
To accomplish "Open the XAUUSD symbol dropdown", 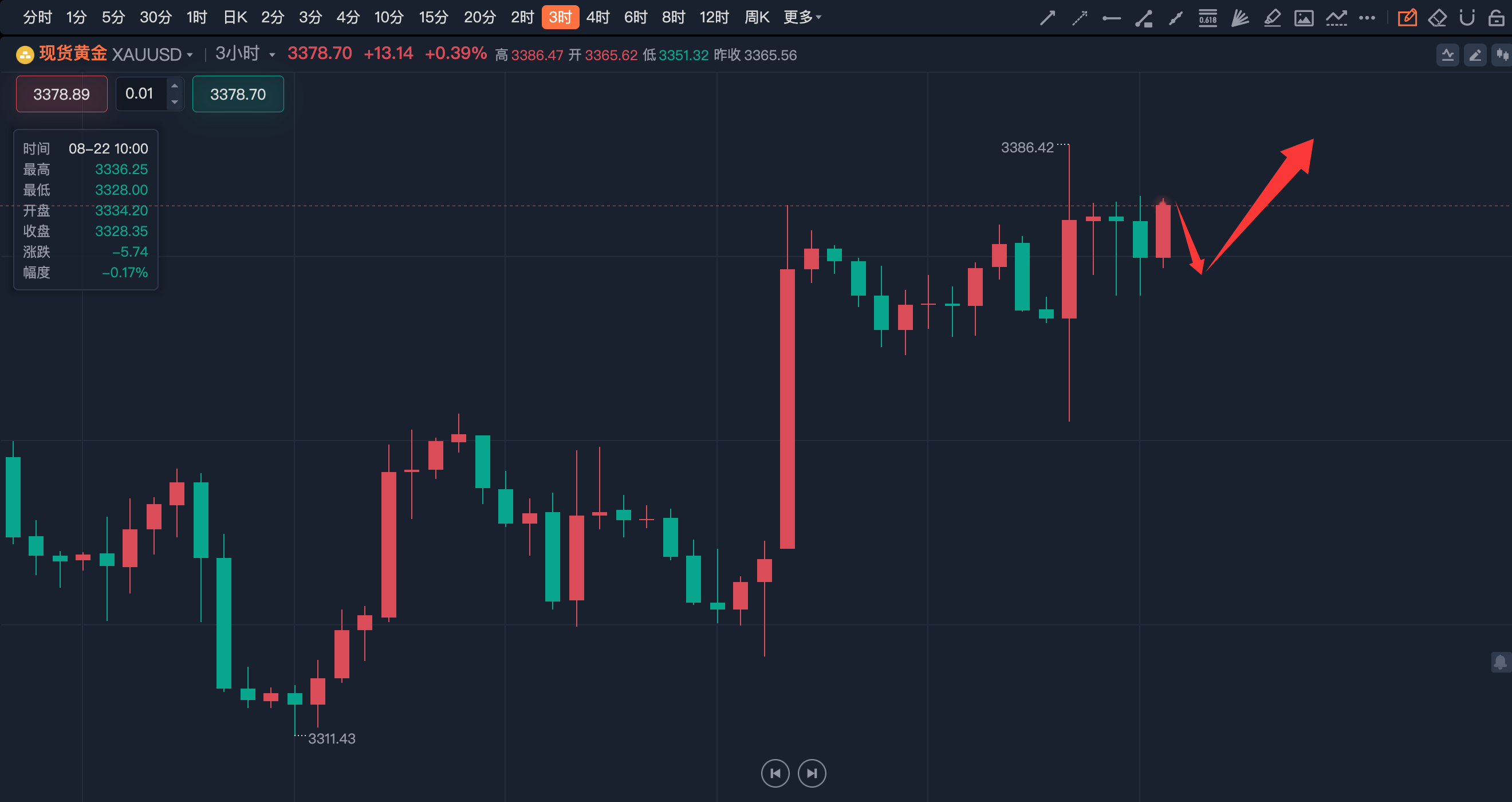I will pos(152,54).
